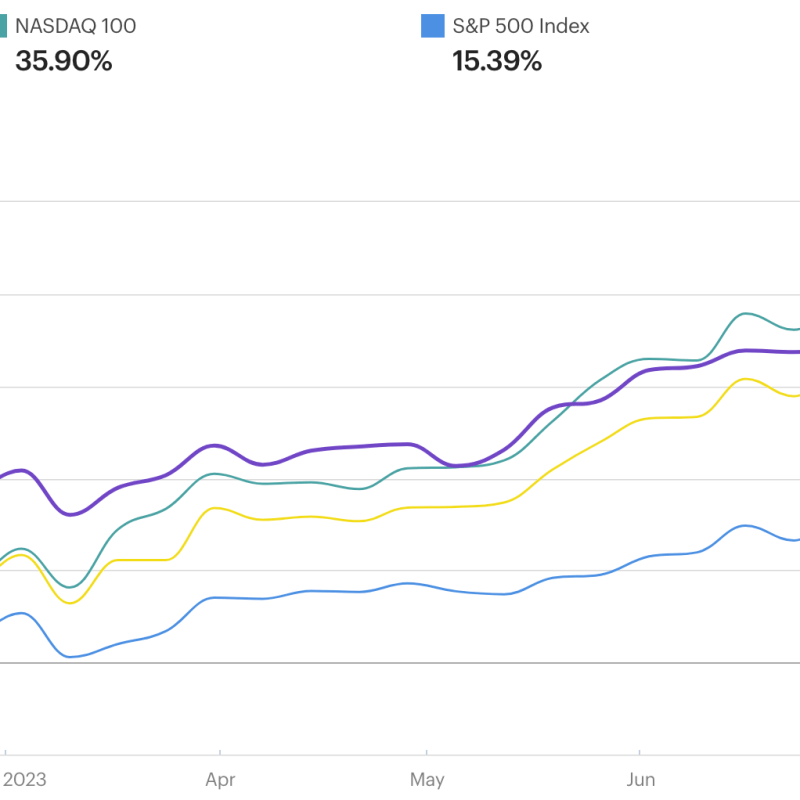Jump to the Apr label on the x-axis
Image resolution: width=800 pixels, height=800 pixels.
pos(219,779)
